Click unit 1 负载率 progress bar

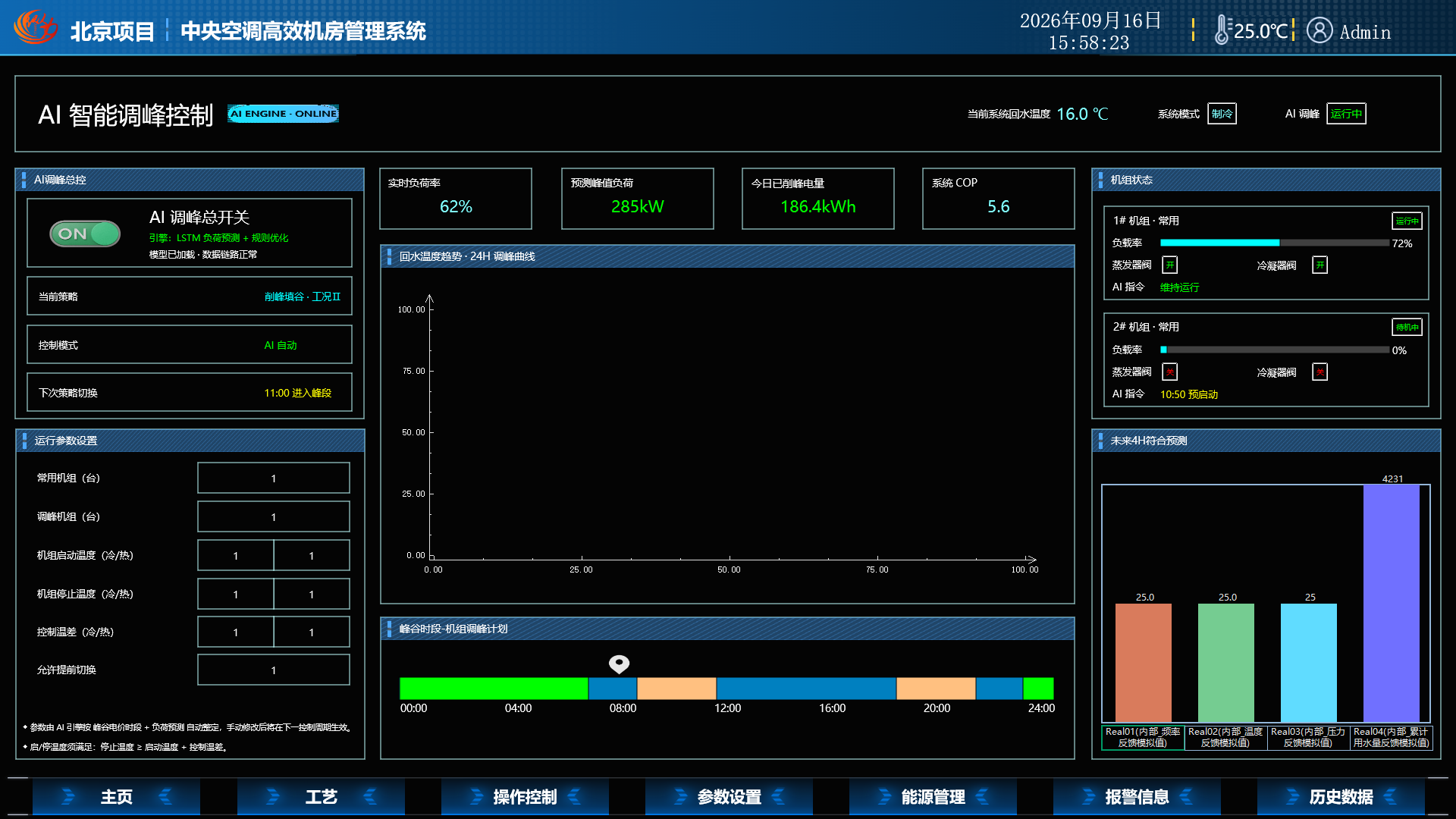click(1274, 243)
